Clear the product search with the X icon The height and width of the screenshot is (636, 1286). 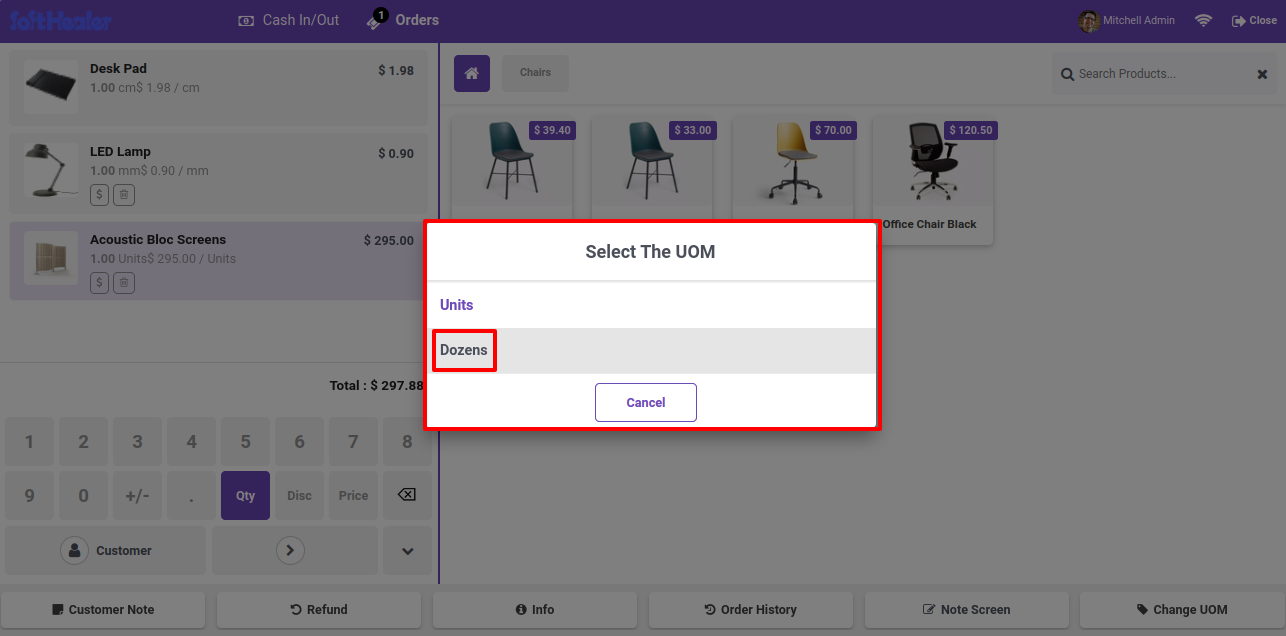point(1262,74)
